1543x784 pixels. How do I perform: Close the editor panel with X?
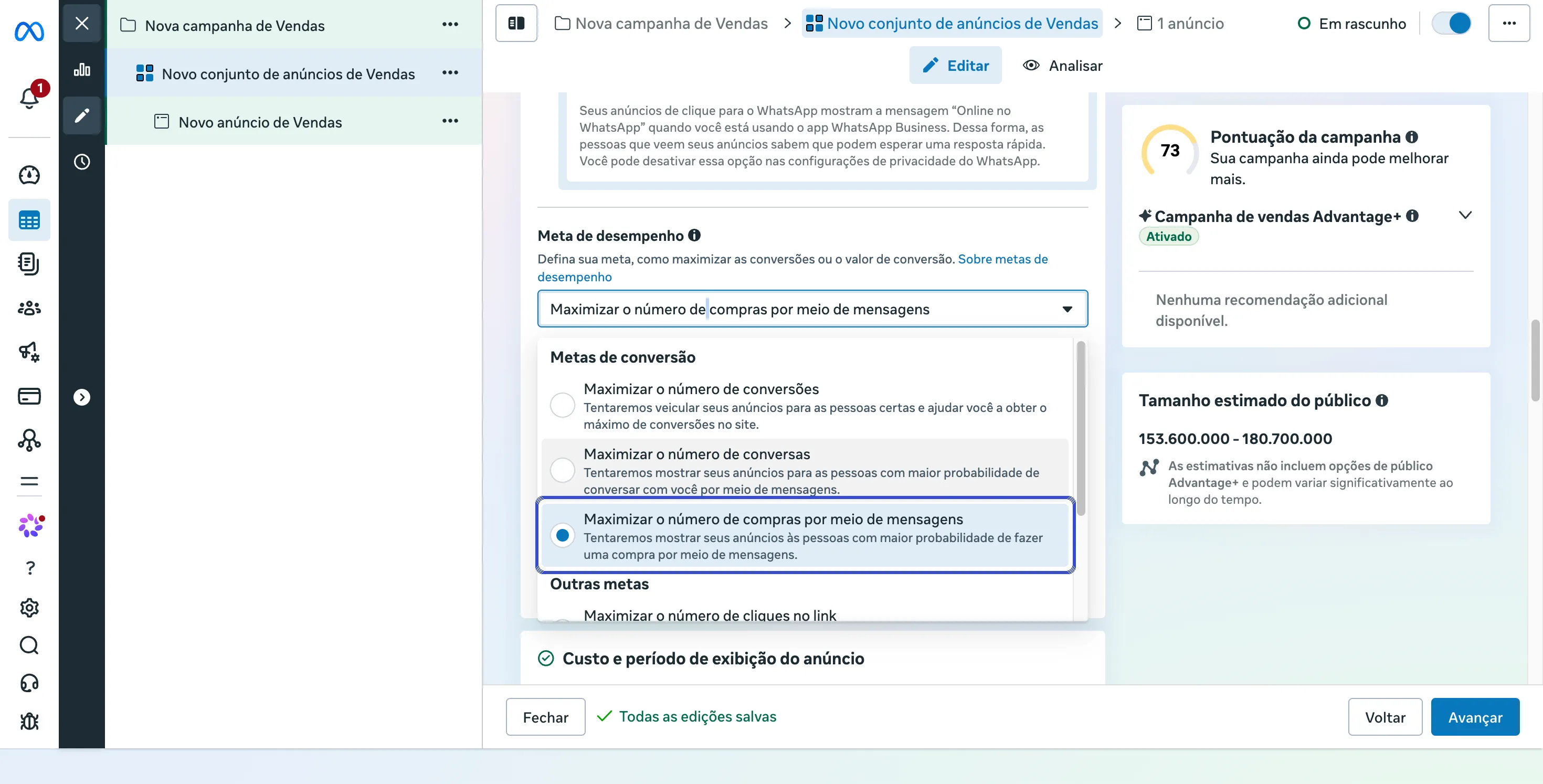pyautogui.click(x=82, y=24)
